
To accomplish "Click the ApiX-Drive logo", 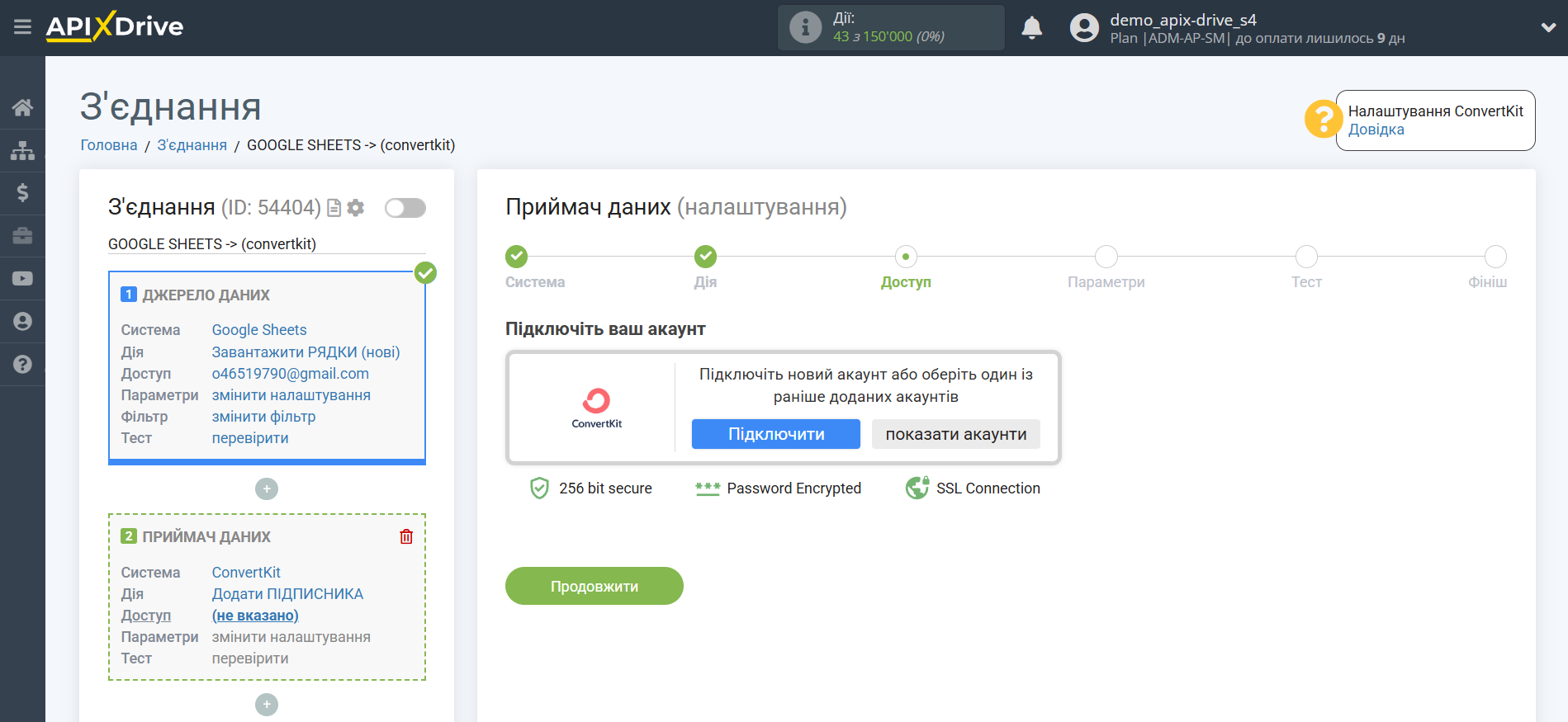I will coord(115,26).
